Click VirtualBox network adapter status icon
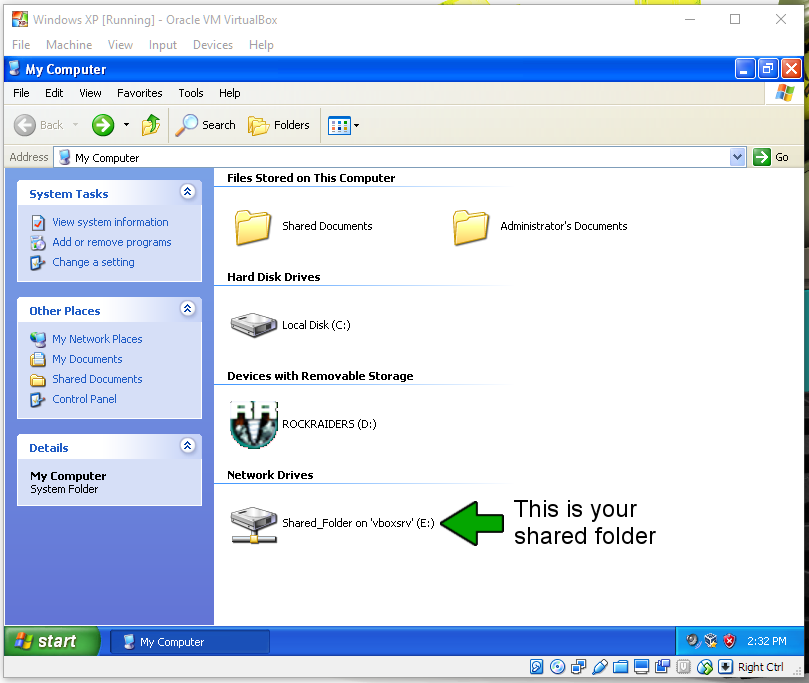The height and width of the screenshot is (683, 809). [x=578, y=667]
